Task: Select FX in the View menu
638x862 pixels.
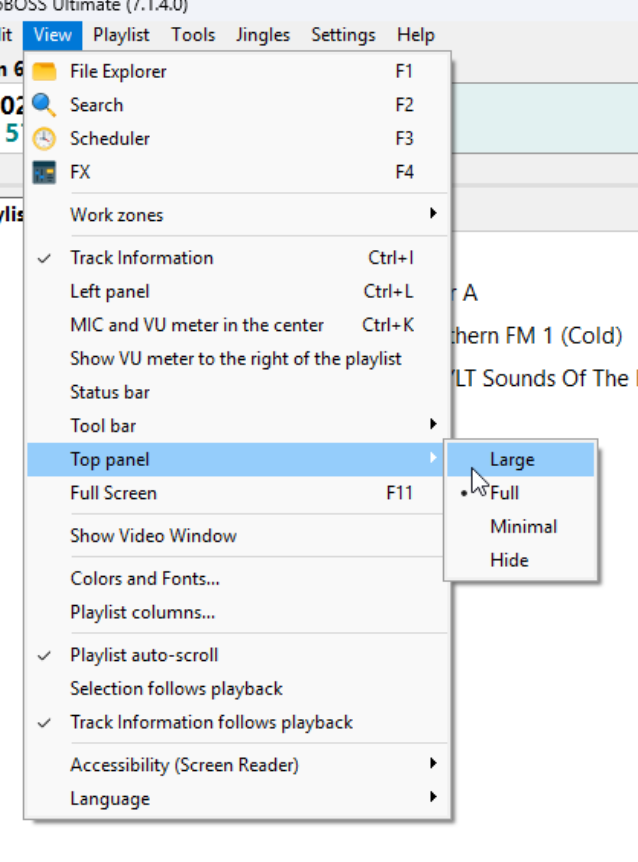Action: coord(237,172)
